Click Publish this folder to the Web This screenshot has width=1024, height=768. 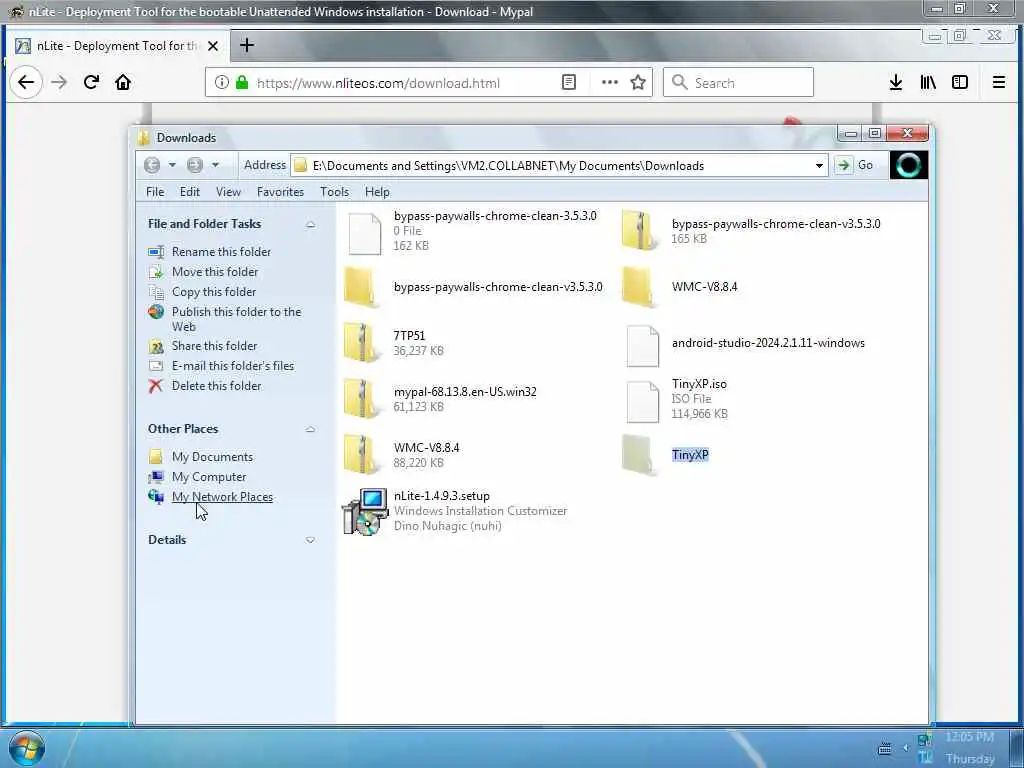(236, 319)
